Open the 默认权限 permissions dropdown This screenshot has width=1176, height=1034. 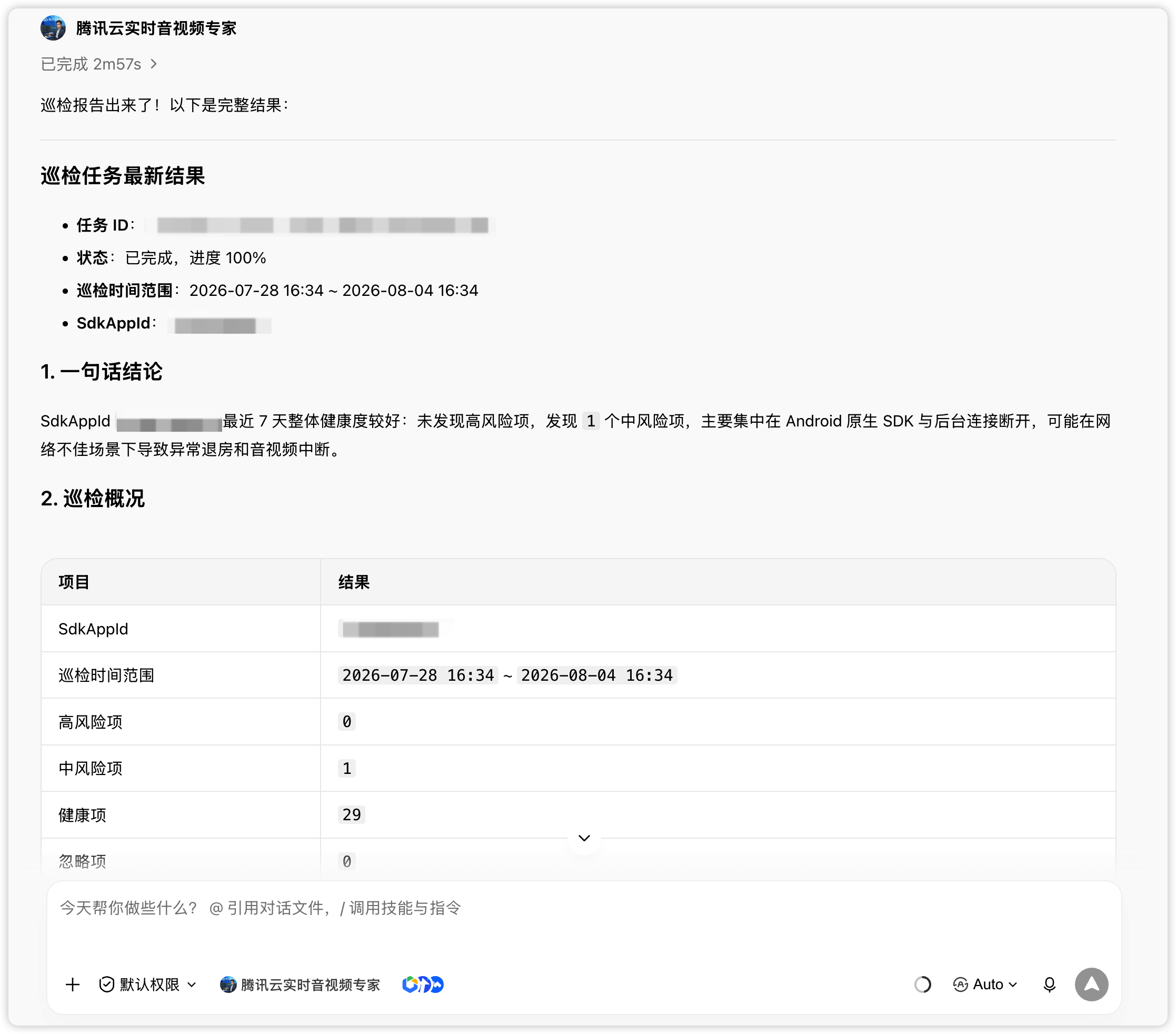coord(148,985)
